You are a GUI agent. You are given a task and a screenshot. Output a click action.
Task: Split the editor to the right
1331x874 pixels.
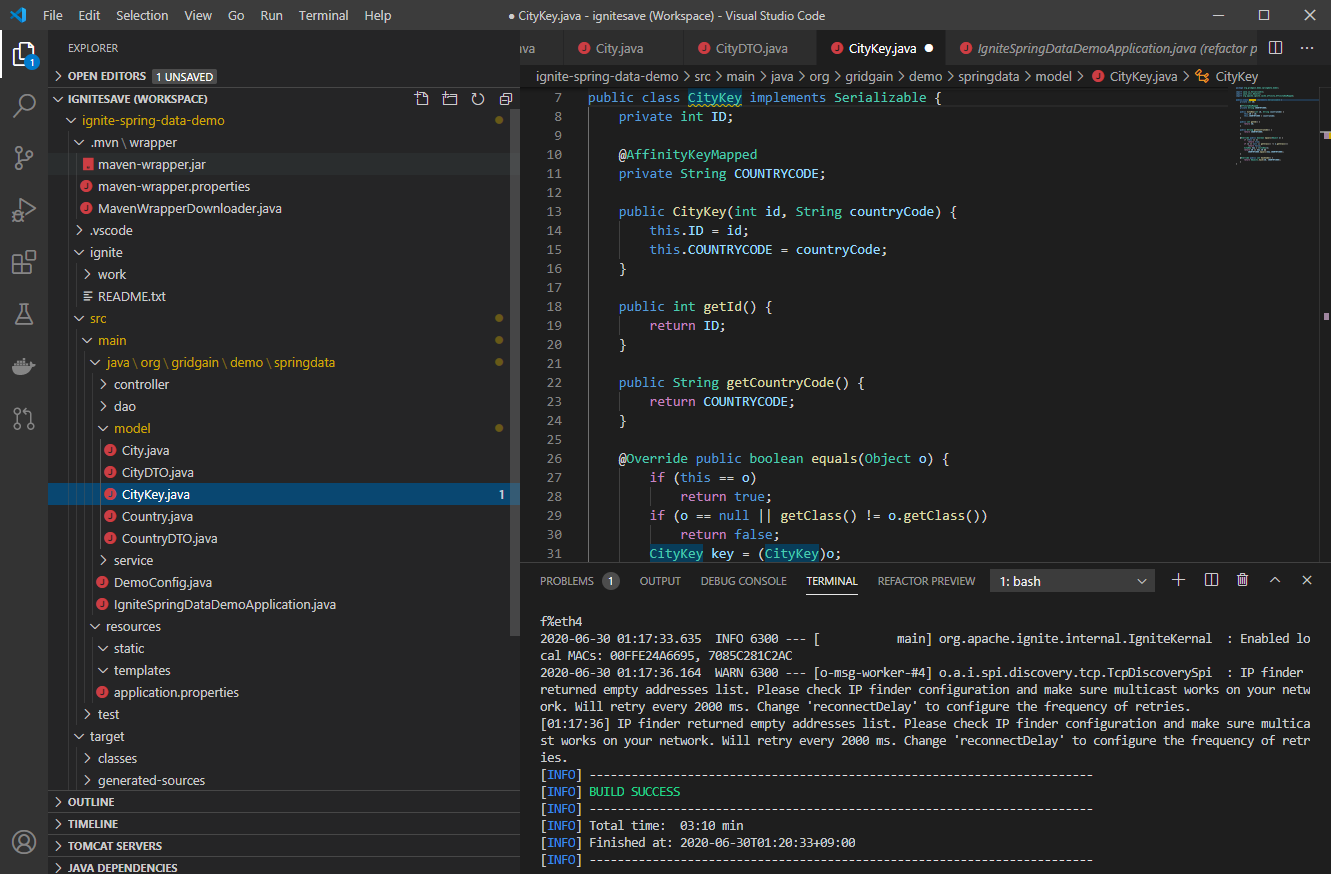click(1275, 48)
